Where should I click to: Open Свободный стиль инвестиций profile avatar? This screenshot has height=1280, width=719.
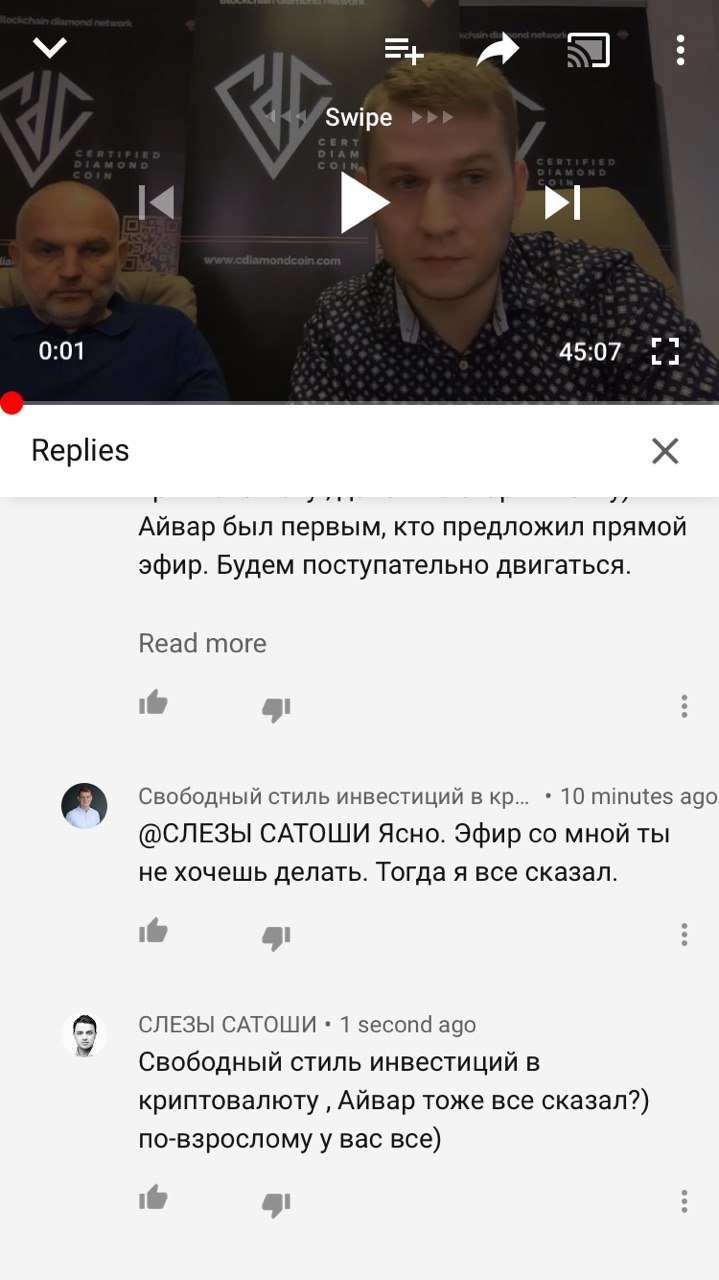(84, 806)
